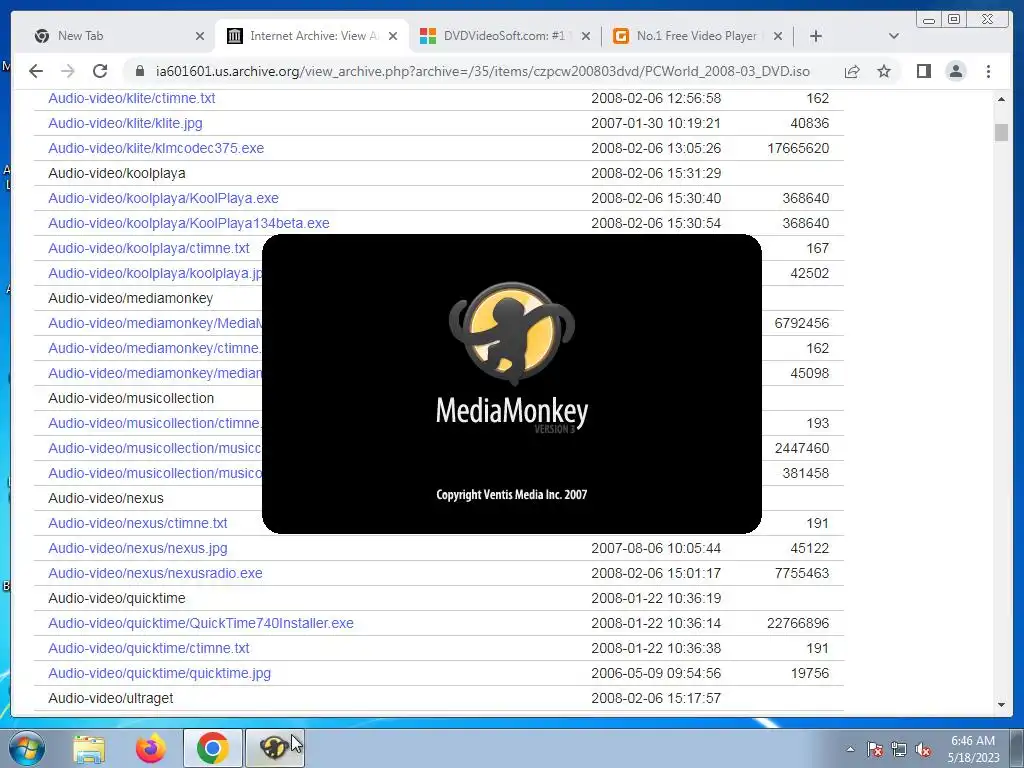Image resolution: width=1024 pixels, height=768 pixels.
Task: Share this page via the share icon
Action: pos(852,71)
